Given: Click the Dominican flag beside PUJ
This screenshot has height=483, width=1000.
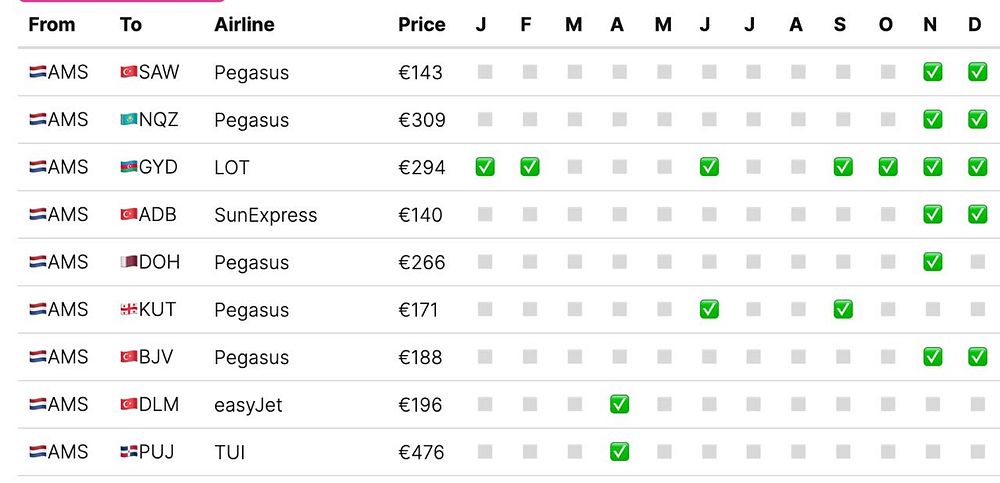Looking at the screenshot, I should click(x=128, y=452).
